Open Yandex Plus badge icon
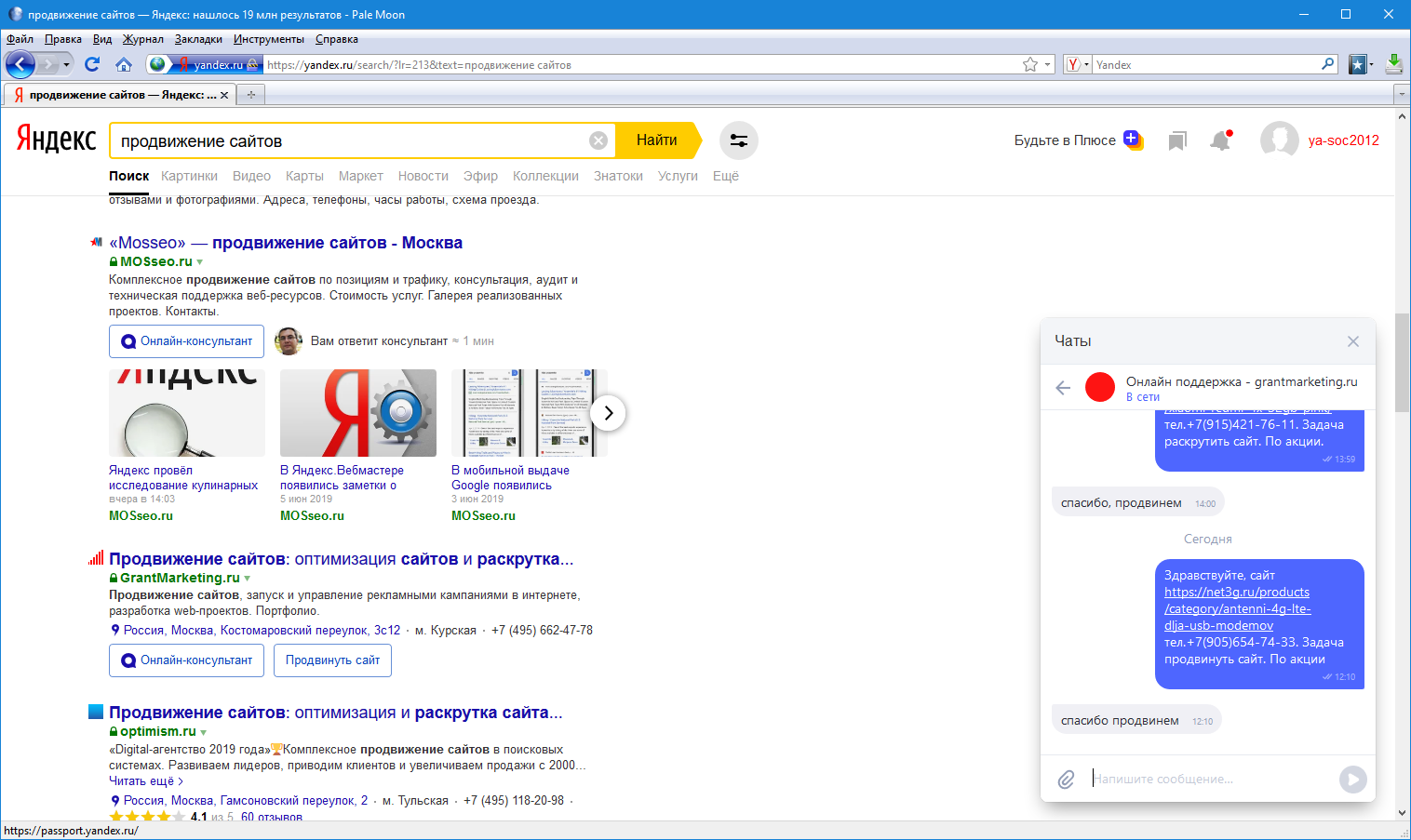 [1133, 140]
